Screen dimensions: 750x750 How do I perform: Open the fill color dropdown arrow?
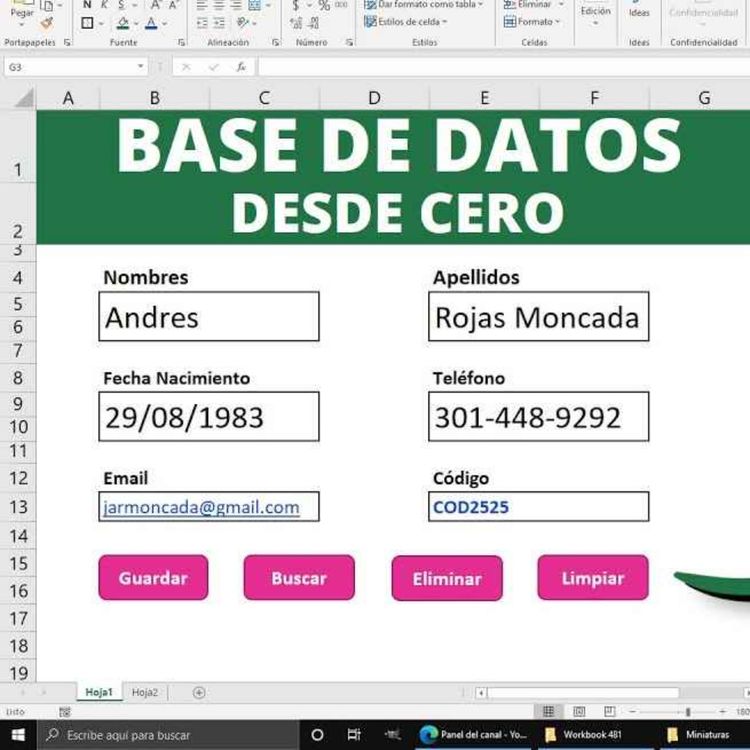pyautogui.click(x=136, y=23)
